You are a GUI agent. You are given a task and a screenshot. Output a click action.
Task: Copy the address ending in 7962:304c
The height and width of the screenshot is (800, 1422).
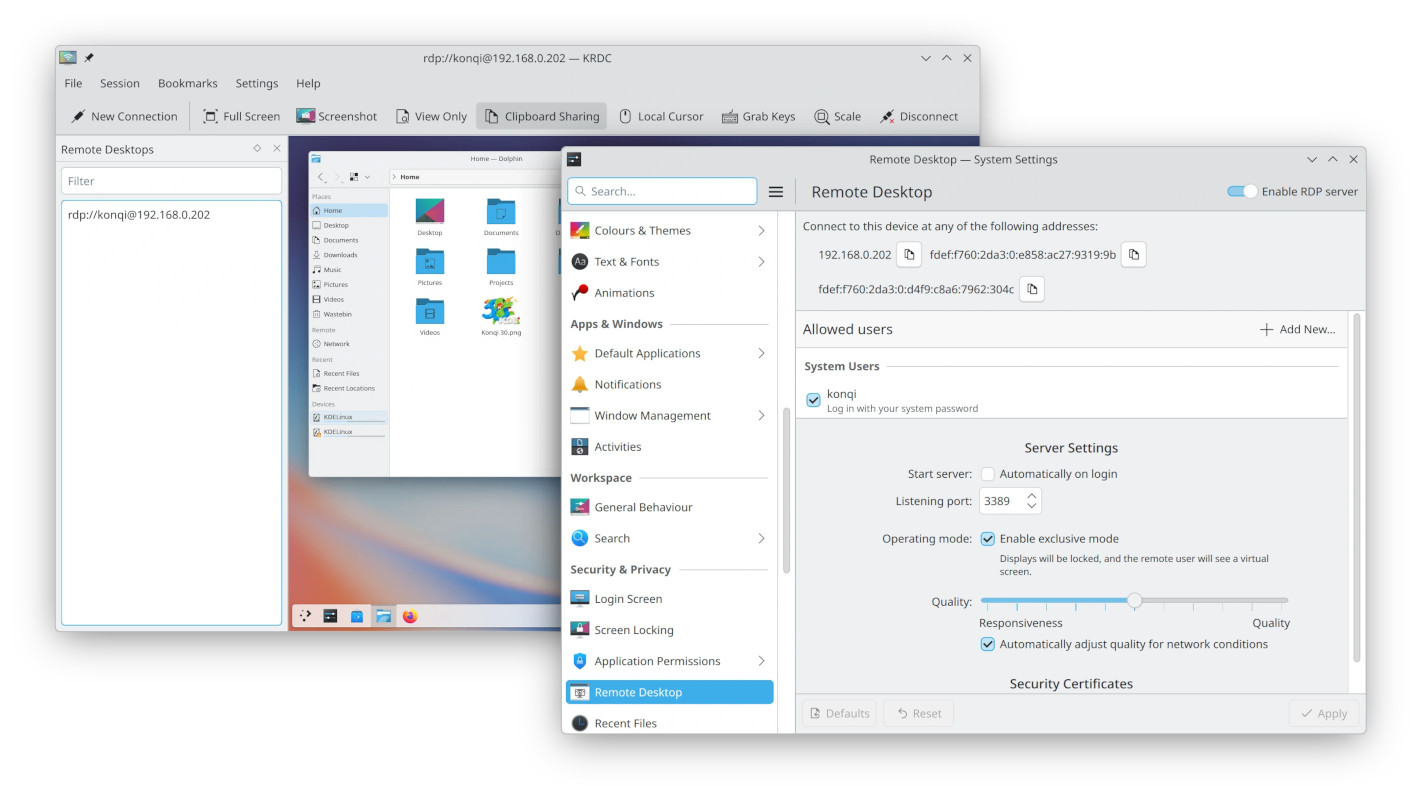tap(1032, 289)
